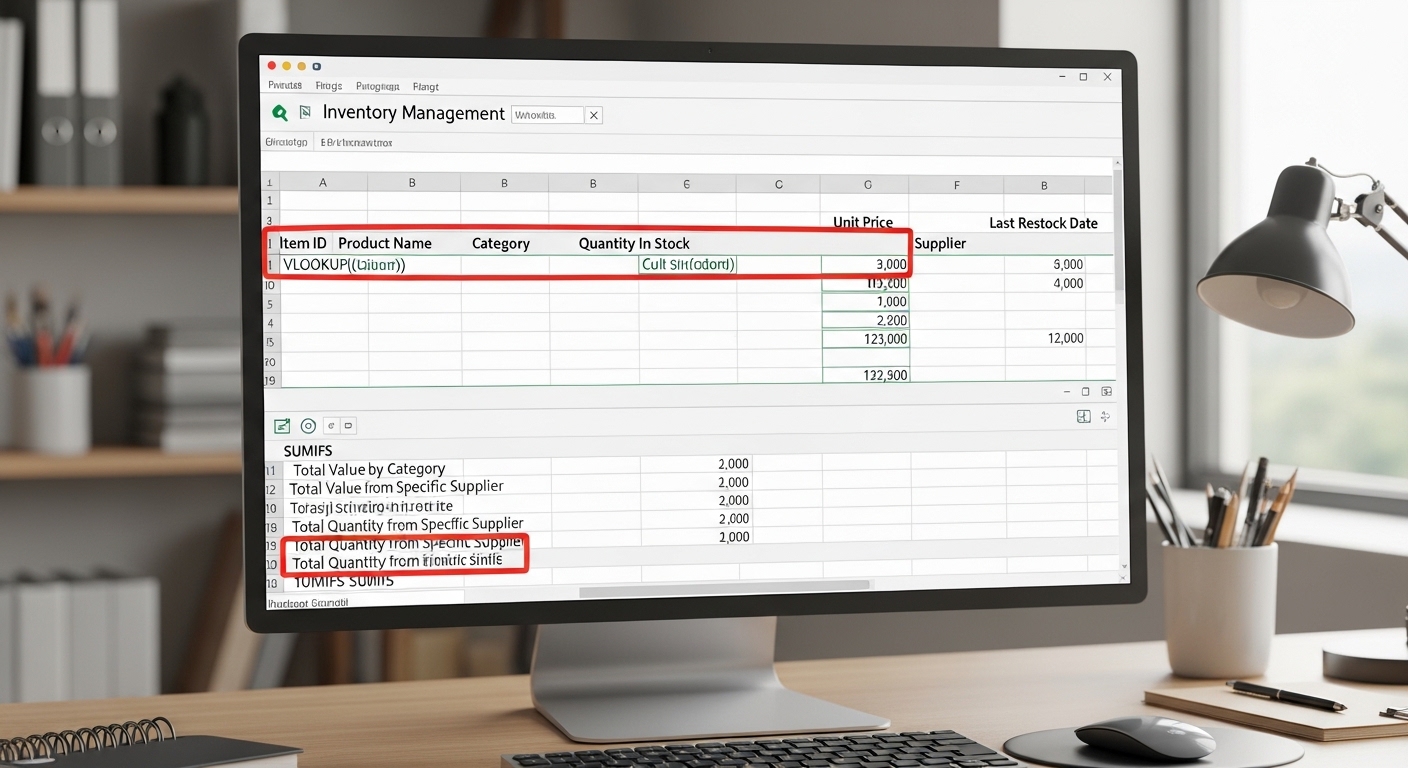Click the circular target icon above SUMIFS
1408x768 pixels.
point(308,426)
